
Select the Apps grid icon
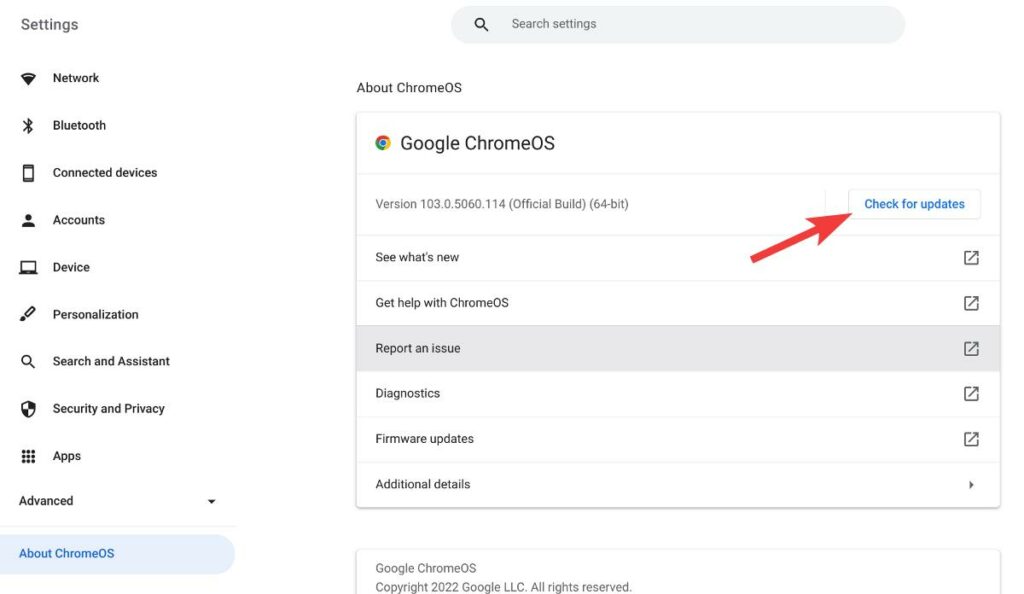[29, 456]
